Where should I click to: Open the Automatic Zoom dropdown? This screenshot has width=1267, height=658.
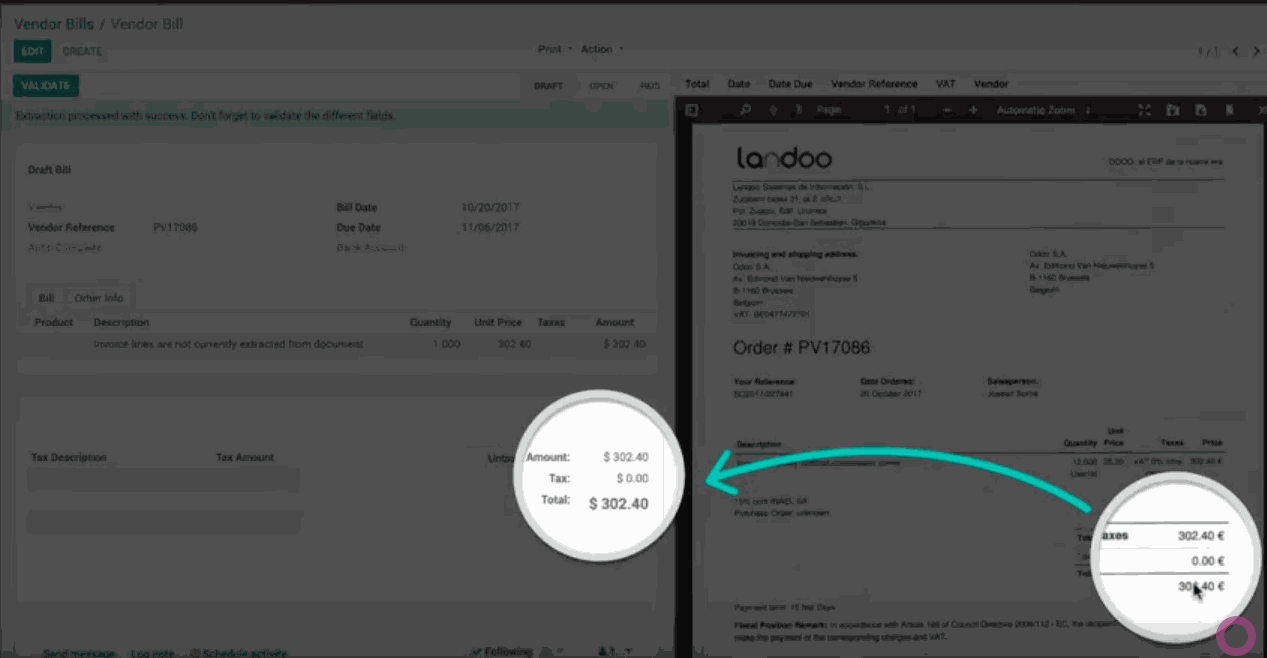click(1044, 110)
